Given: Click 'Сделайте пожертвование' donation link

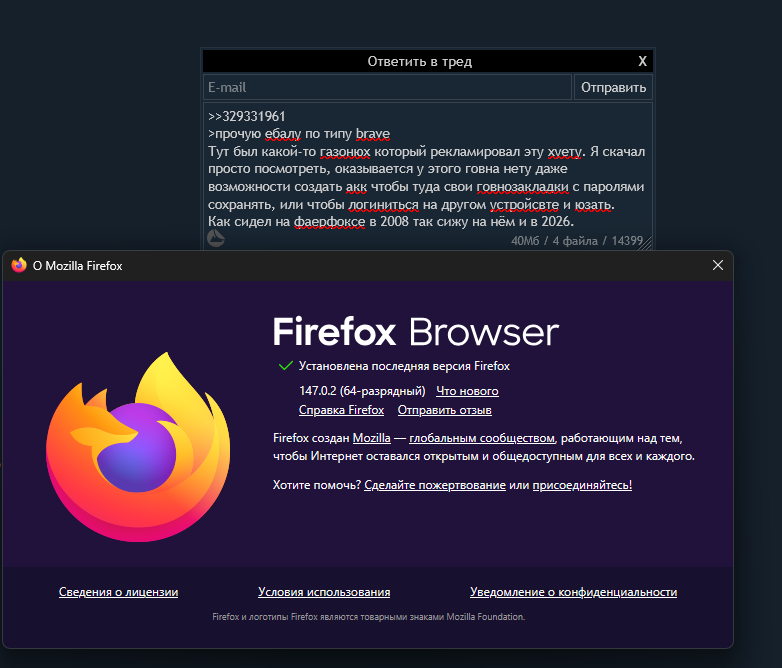Looking at the screenshot, I should click(x=435, y=485).
